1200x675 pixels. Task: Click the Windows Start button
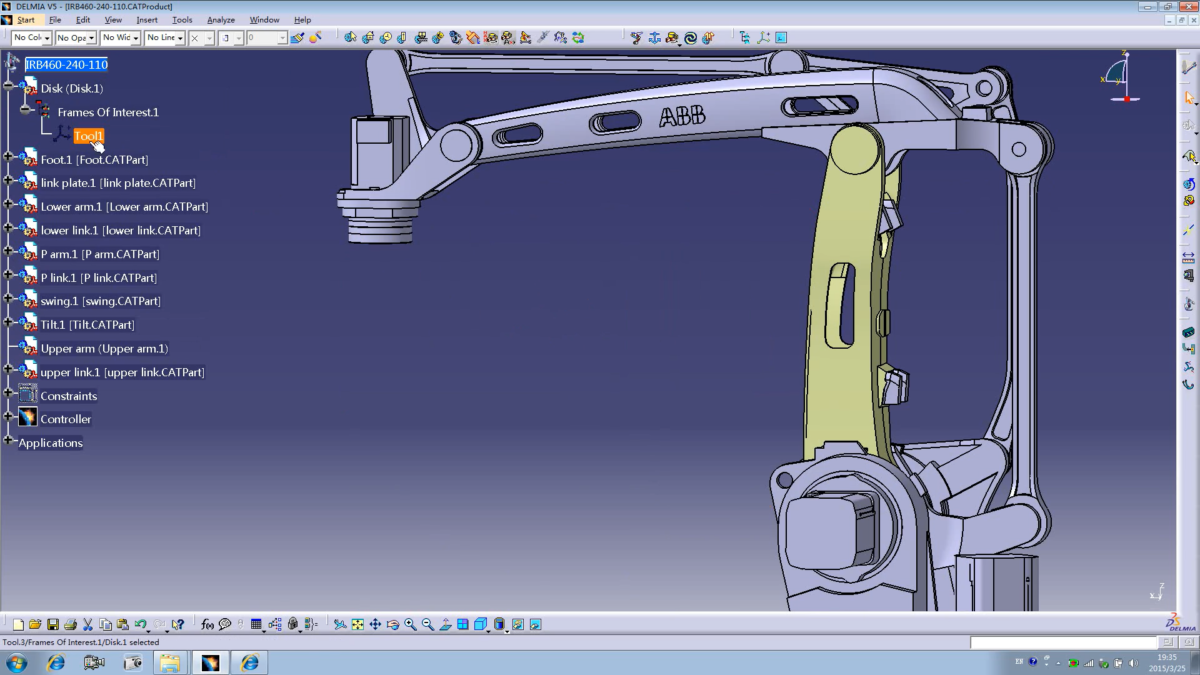point(16,662)
